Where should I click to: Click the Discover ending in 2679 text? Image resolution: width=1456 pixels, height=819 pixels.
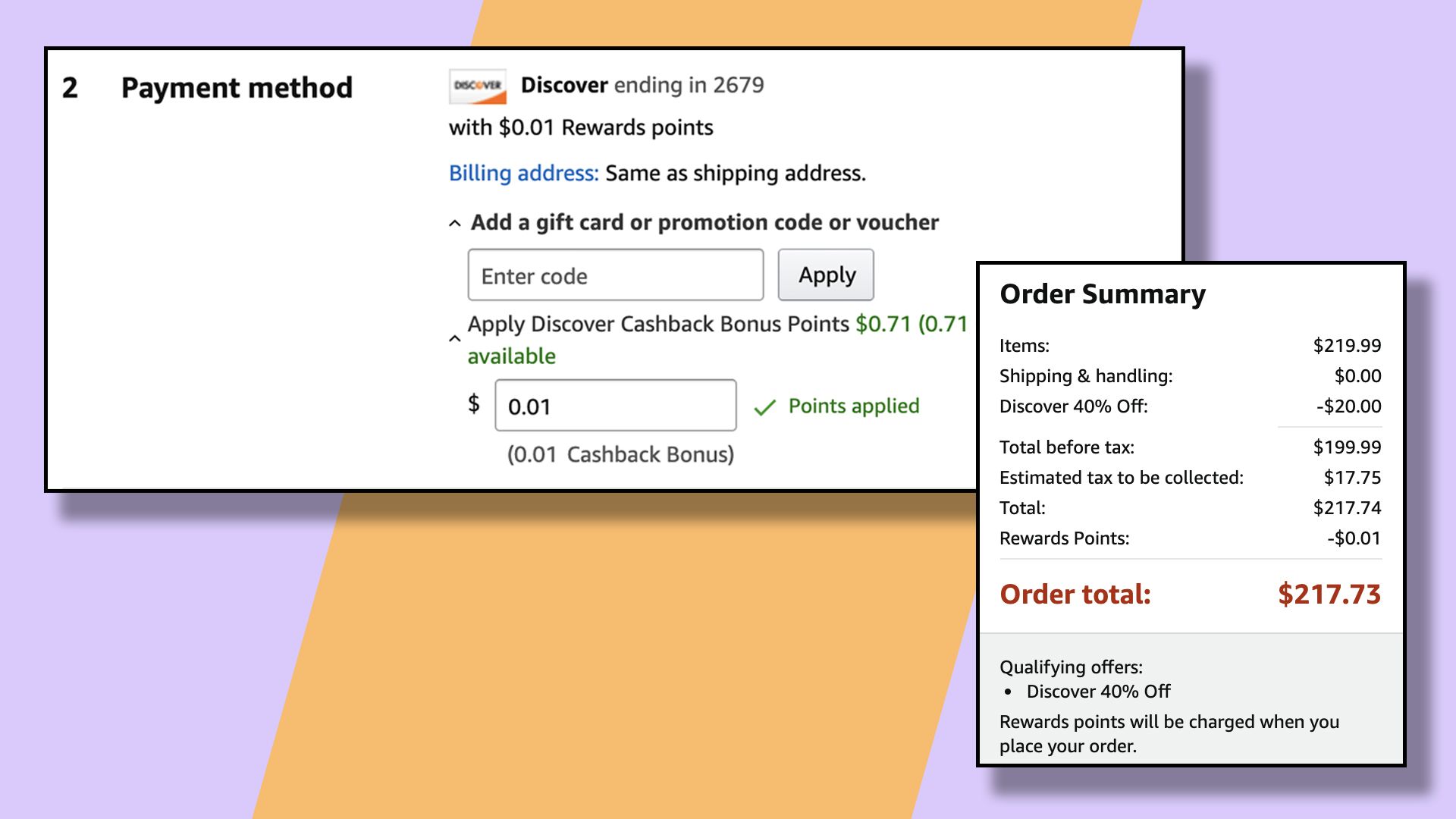click(642, 85)
